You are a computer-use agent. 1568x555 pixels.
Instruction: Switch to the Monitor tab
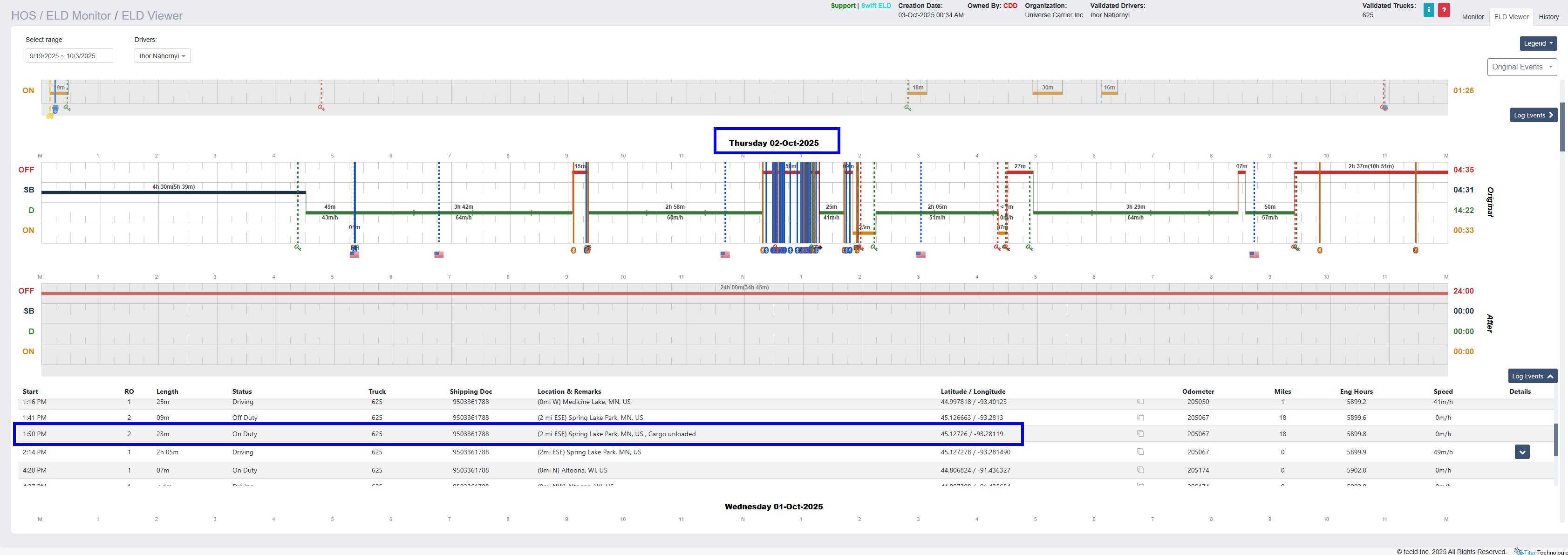(x=1473, y=17)
